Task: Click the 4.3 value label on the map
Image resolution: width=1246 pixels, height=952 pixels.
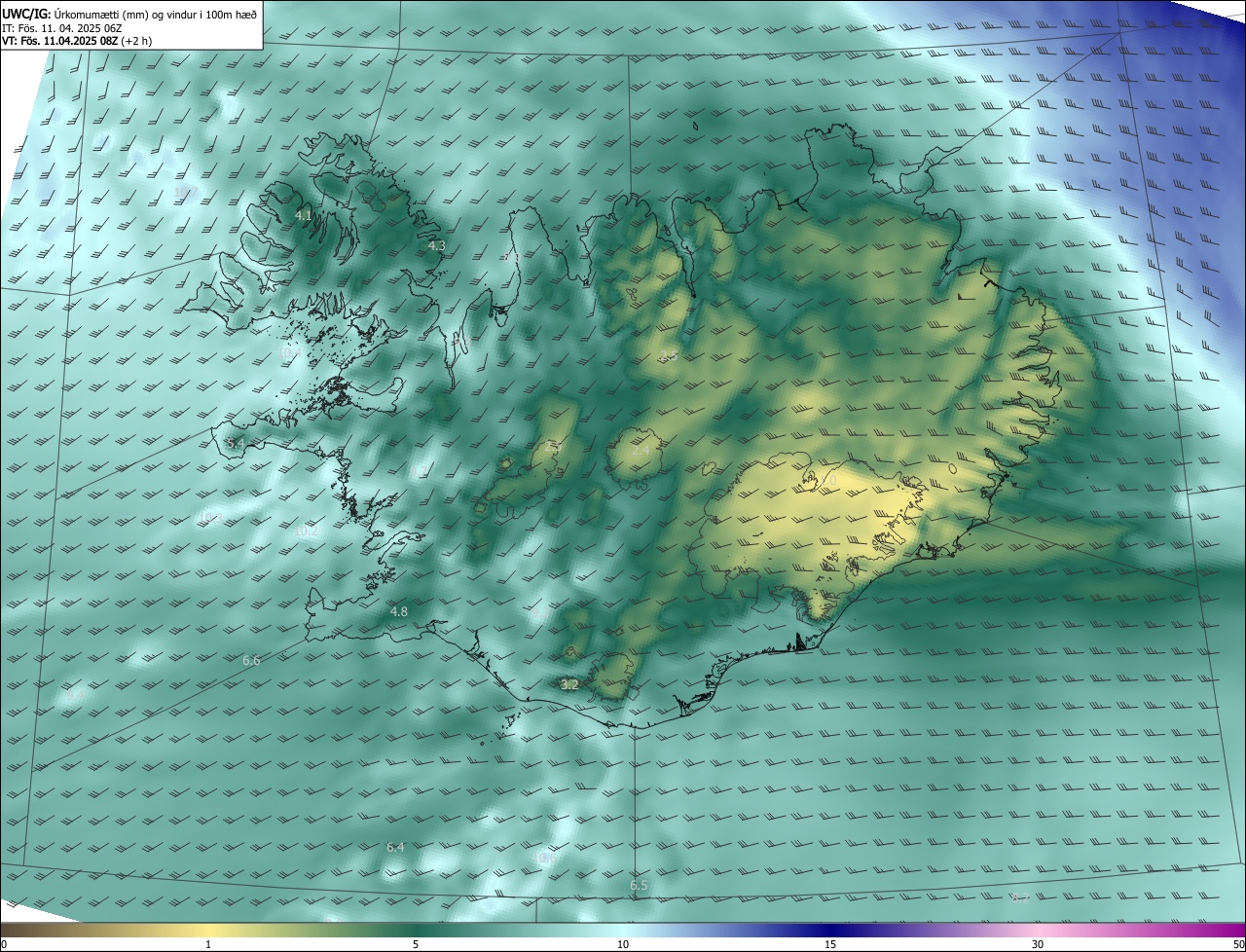Action: click(436, 246)
